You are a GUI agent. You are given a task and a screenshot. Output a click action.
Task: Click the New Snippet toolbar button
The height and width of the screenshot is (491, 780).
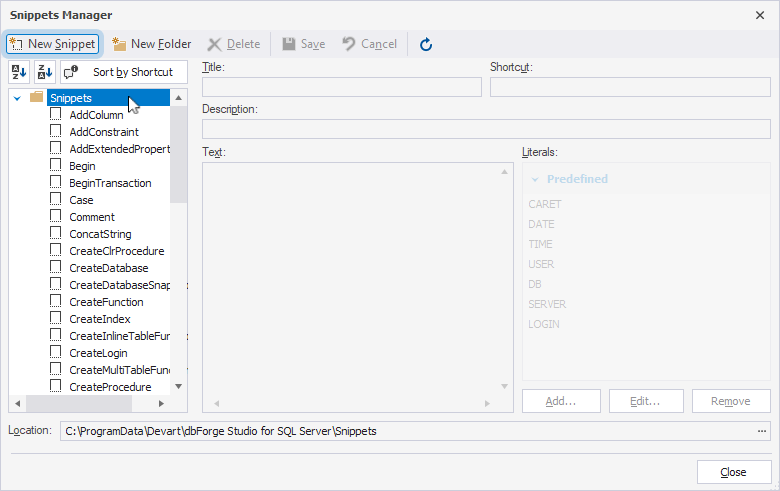point(53,44)
